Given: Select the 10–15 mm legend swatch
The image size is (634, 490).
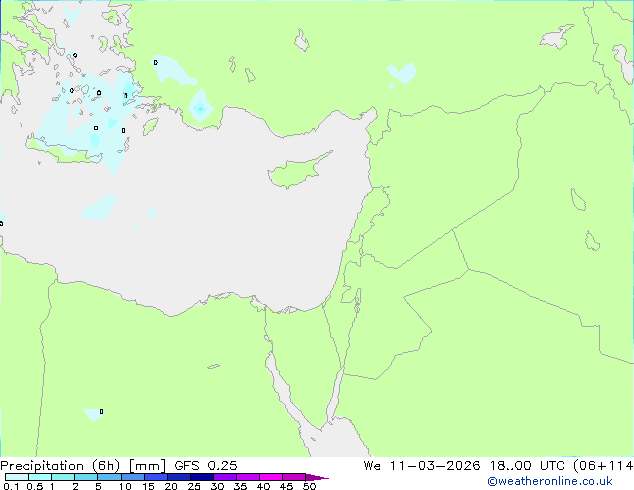Looking at the screenshot, I should 132,477.
